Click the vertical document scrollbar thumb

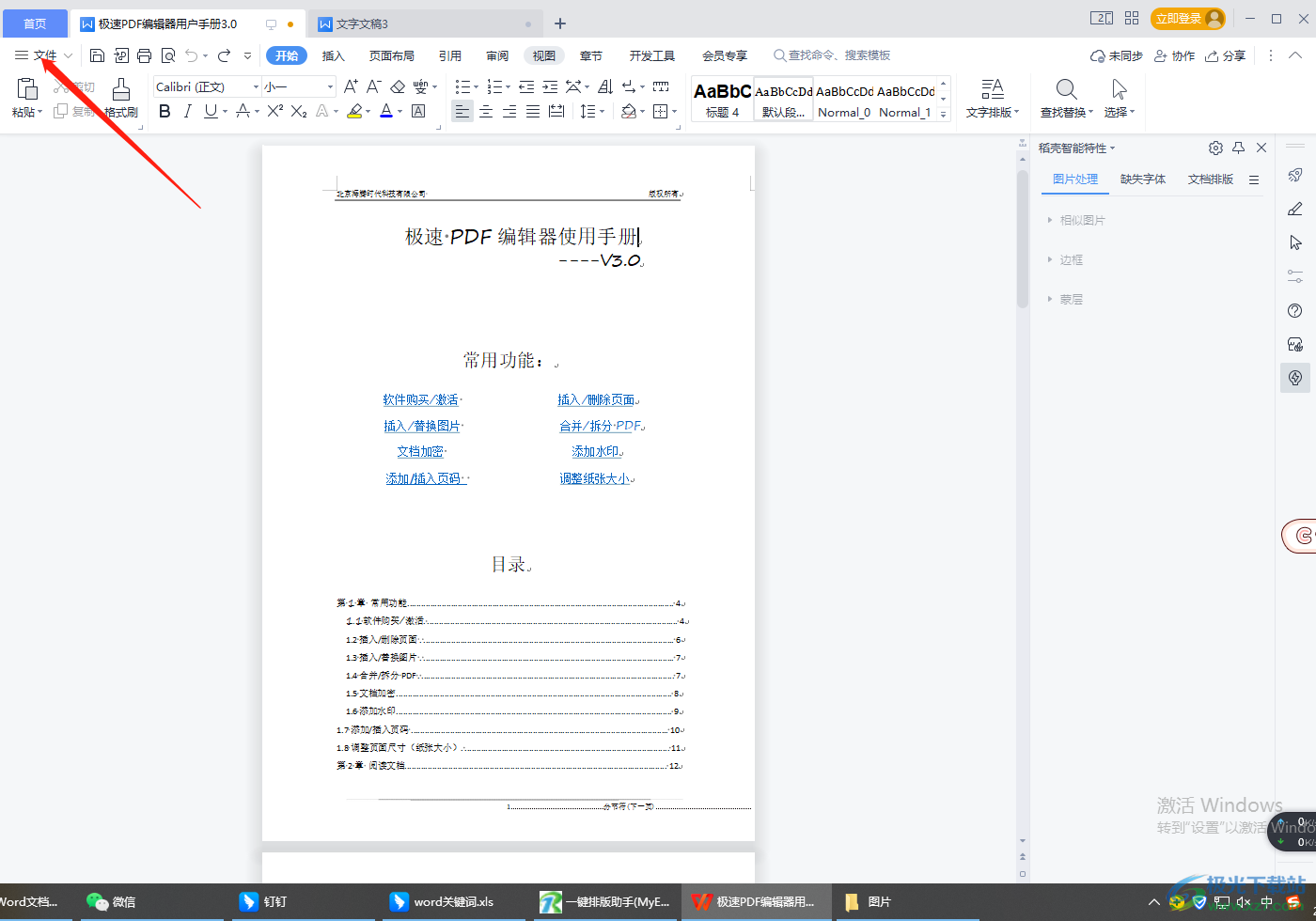1023,240
